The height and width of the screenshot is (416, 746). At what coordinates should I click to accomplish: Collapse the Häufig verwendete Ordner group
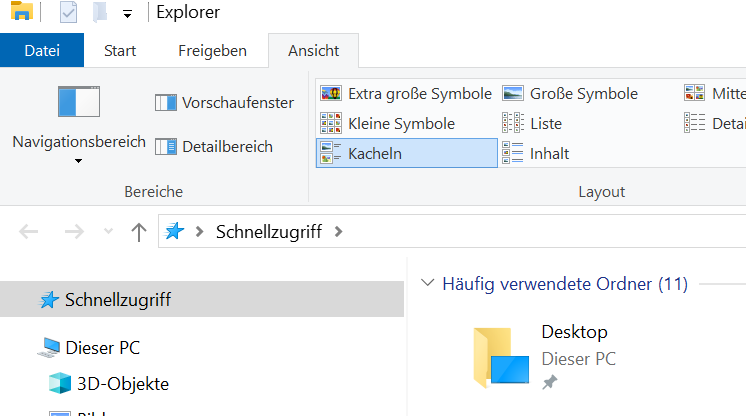point(429,284)
